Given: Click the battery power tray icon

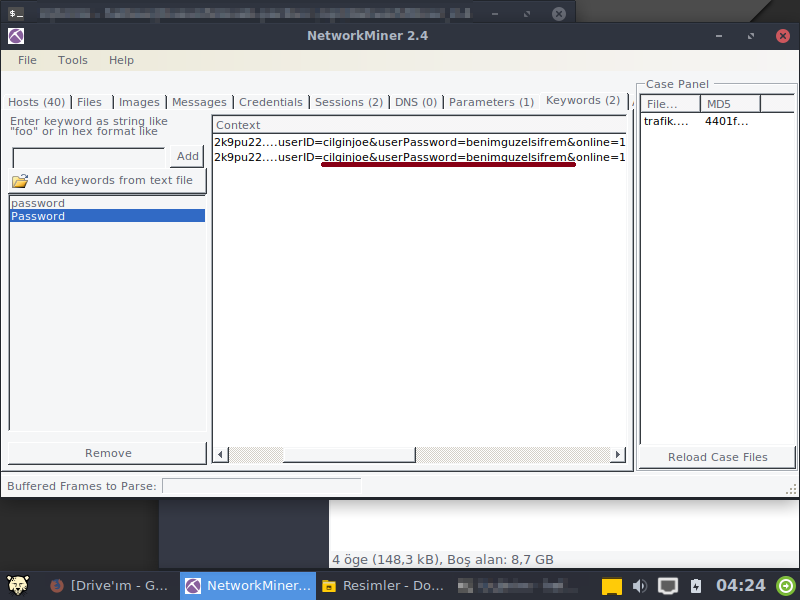Looking at the screenshot, I should click(x=696, y=586).
